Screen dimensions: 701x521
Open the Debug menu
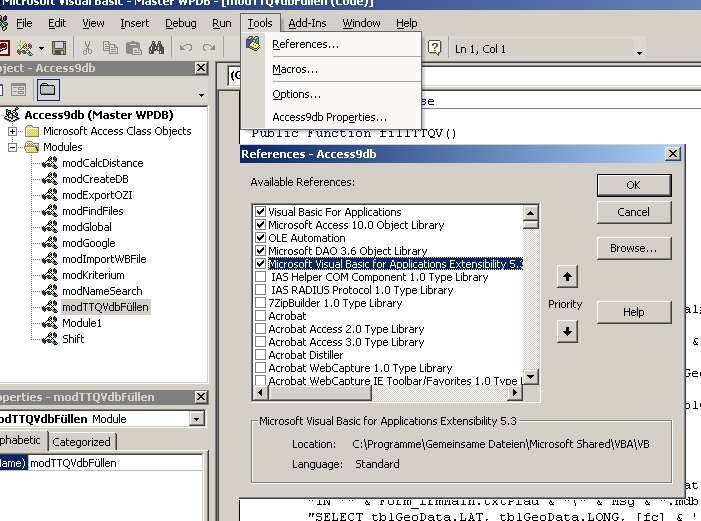coord(181,23)
